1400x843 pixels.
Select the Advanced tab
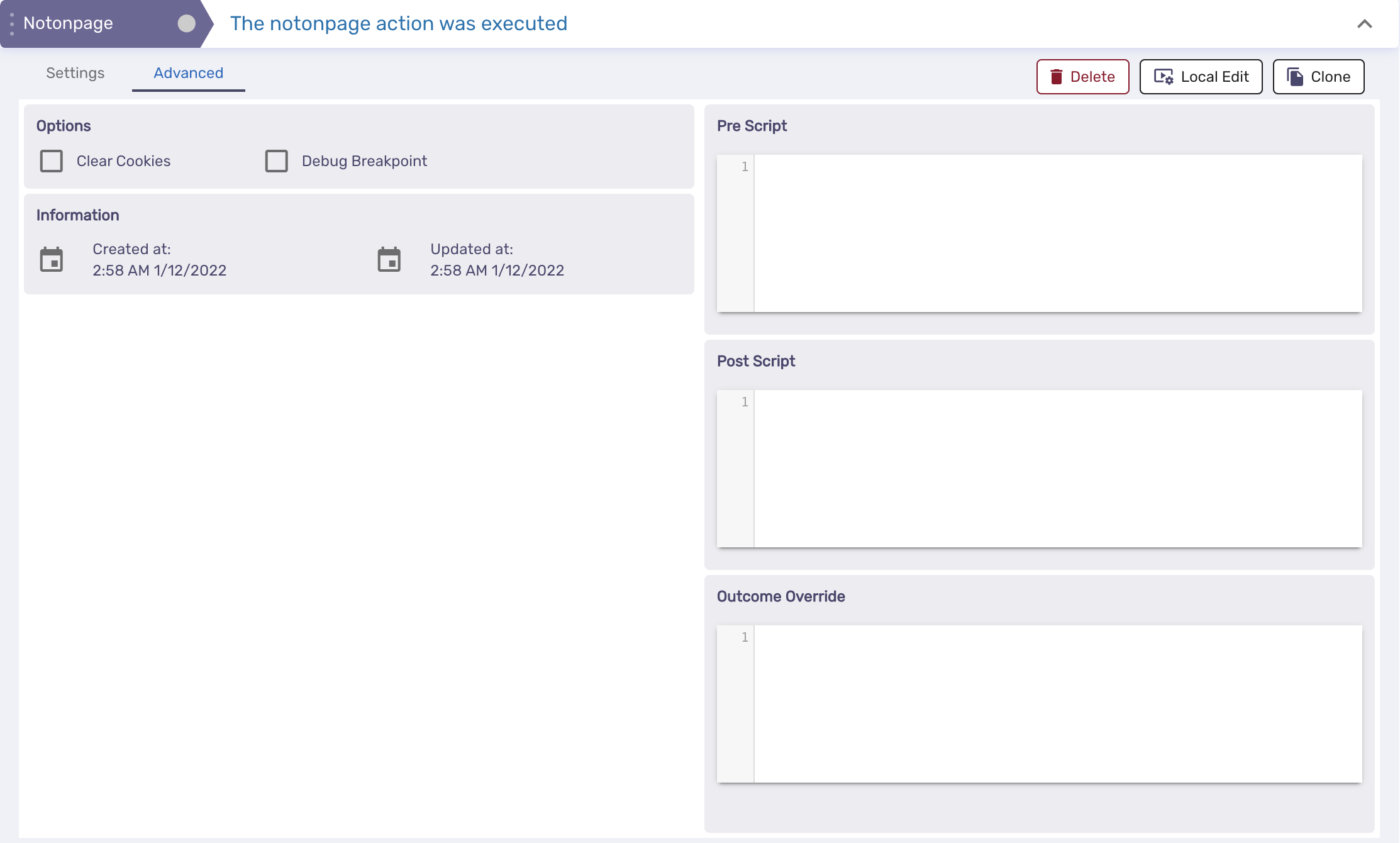coord(189,73)
